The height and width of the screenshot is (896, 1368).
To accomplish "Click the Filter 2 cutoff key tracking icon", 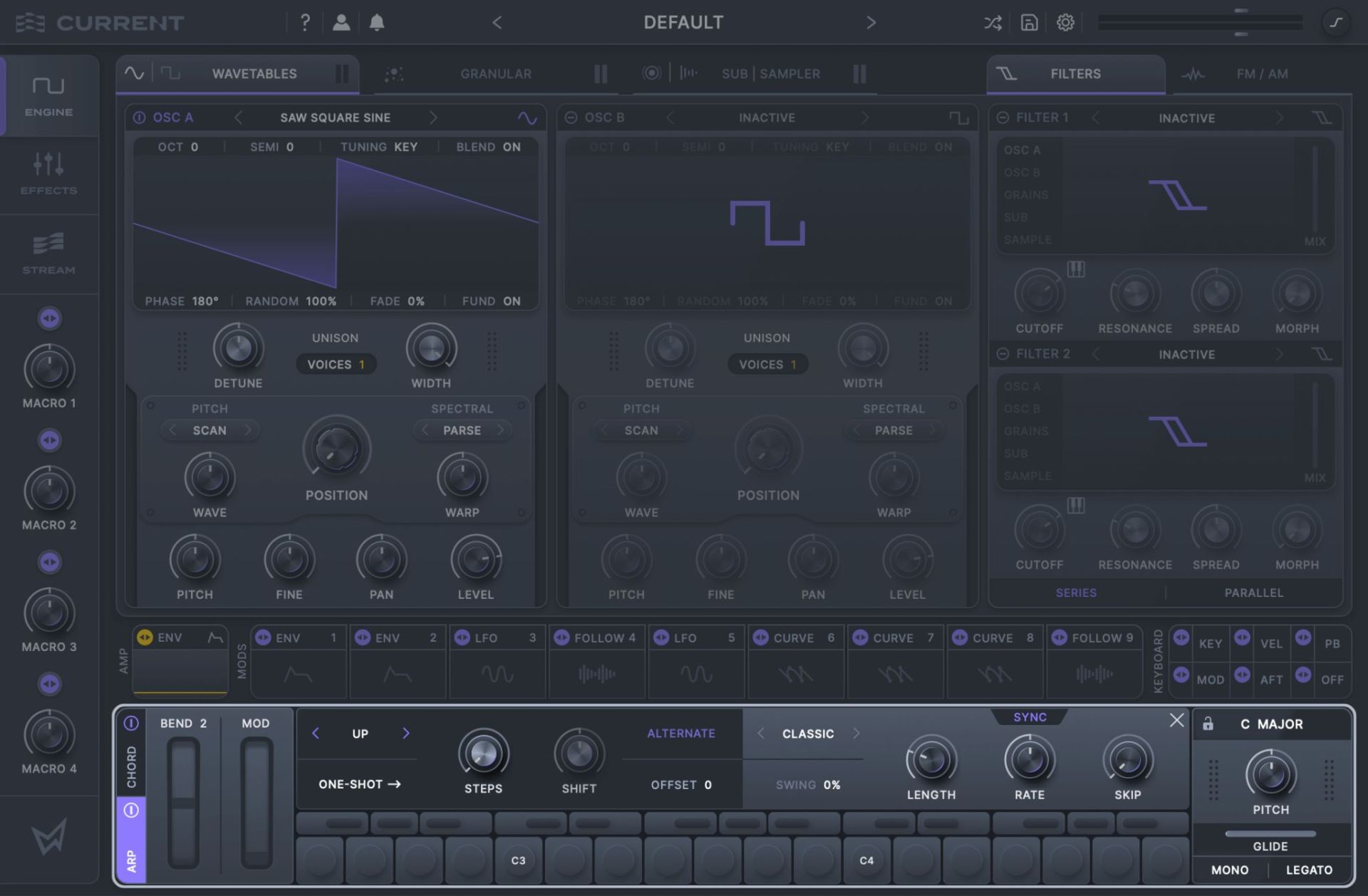I will pyautogui.click(x=1076, y=506).
